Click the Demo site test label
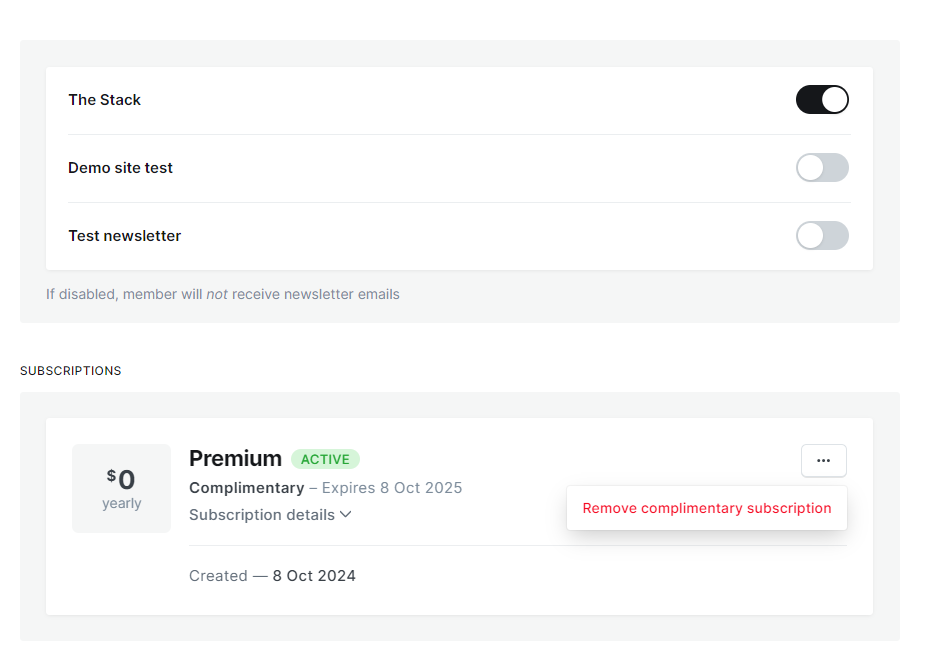This screenshot has height=665, width=928. [x=120, y=168]
